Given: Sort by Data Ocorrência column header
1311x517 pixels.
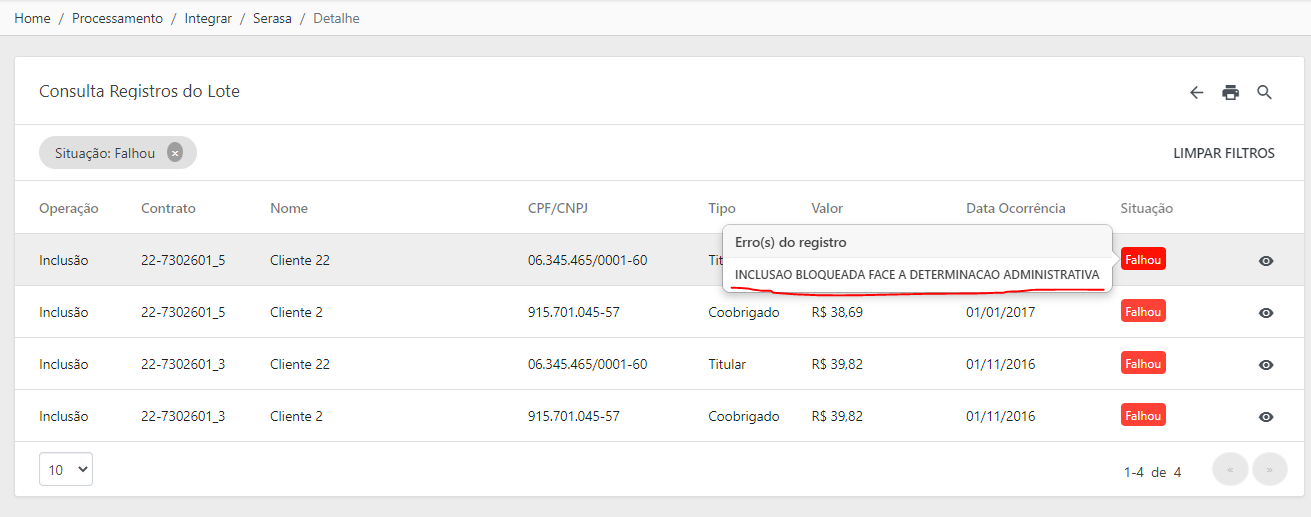Looking at the screenshot, I should (1016, 208).
